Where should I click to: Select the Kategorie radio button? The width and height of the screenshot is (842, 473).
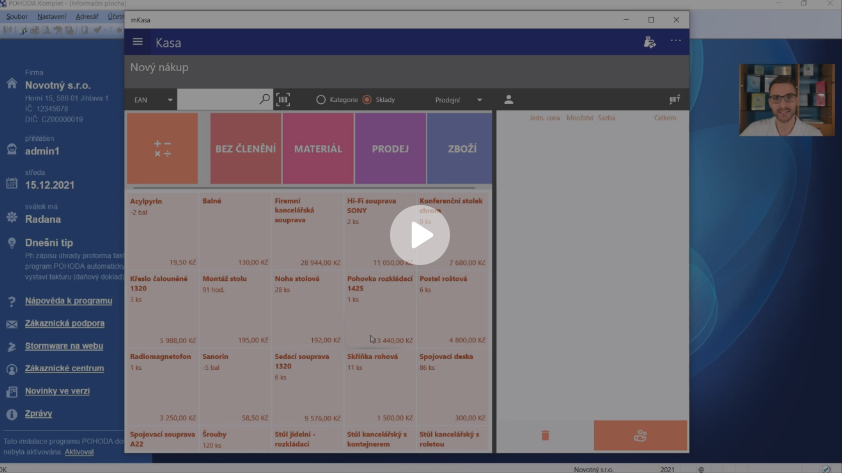click(x=321, y=99)
